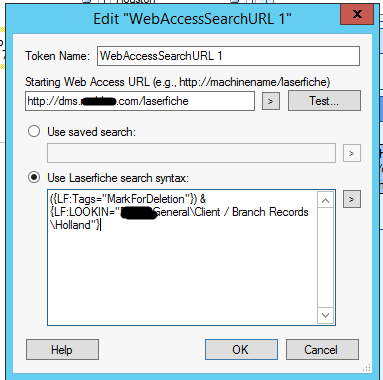Click the scroll up arrow in the syntax box
The image size is (383, 380).
326,201
